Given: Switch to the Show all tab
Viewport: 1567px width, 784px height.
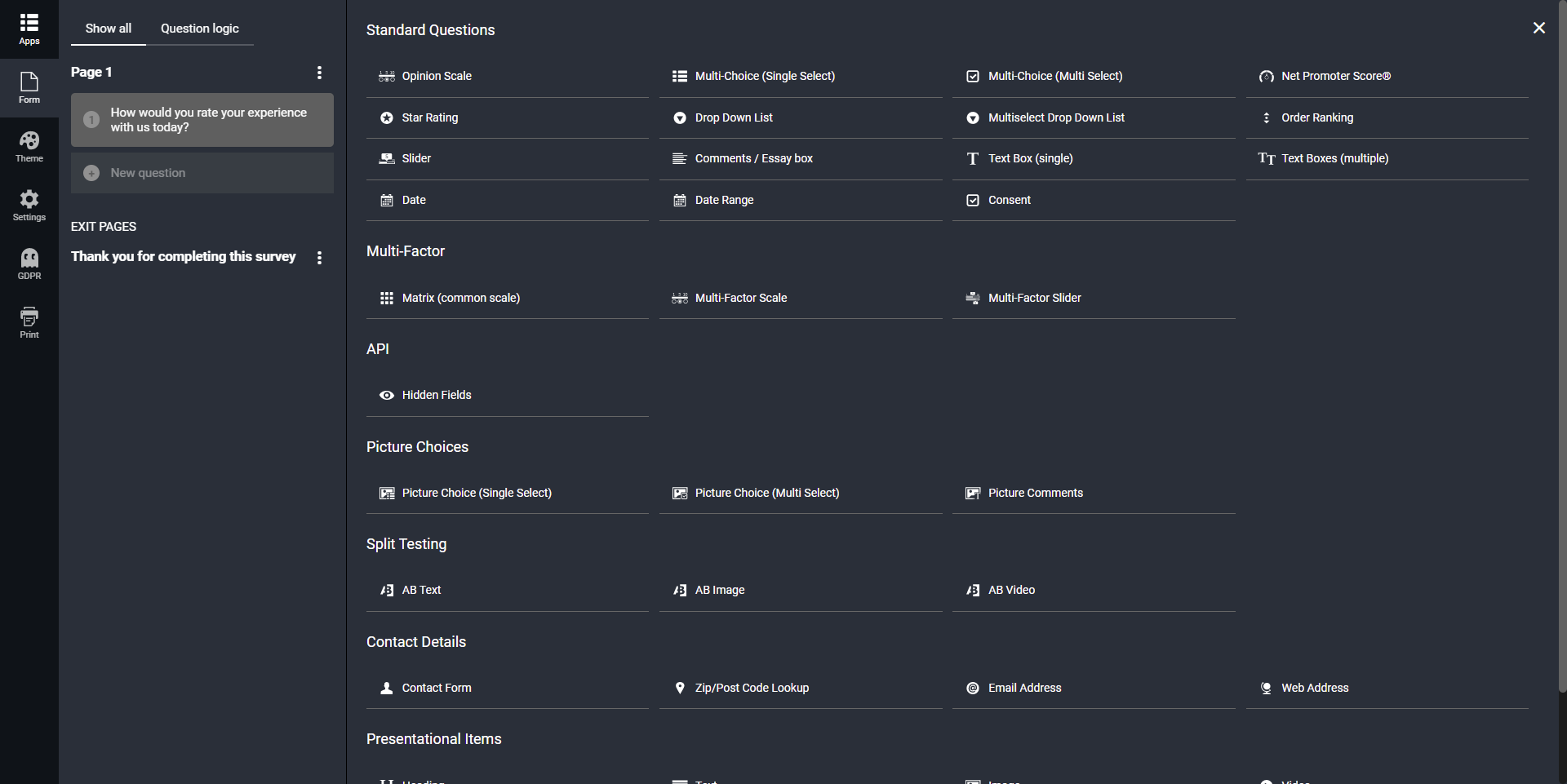Looking at the screenshot, I should tap(109, 29).
